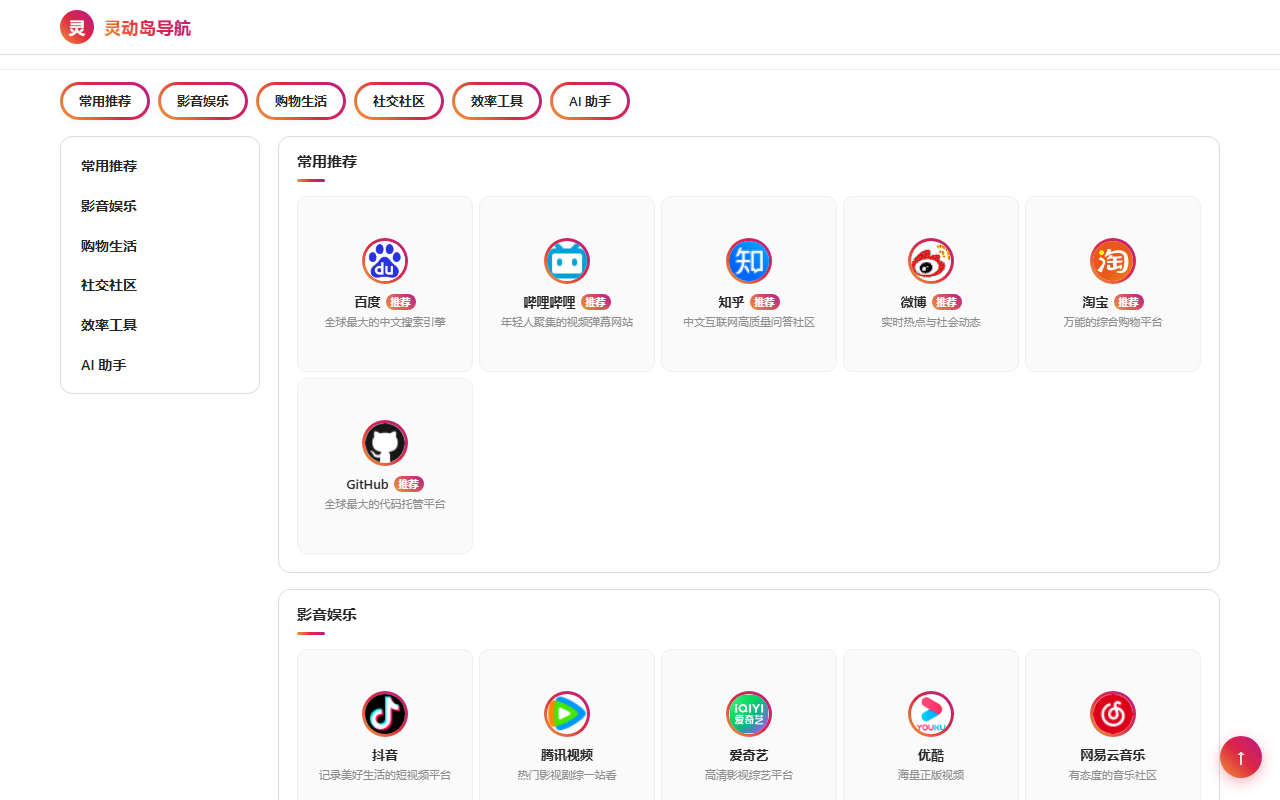1280x800 pixels.
Task: Click the text 万能的综合购物平台
Action: 1113,322
